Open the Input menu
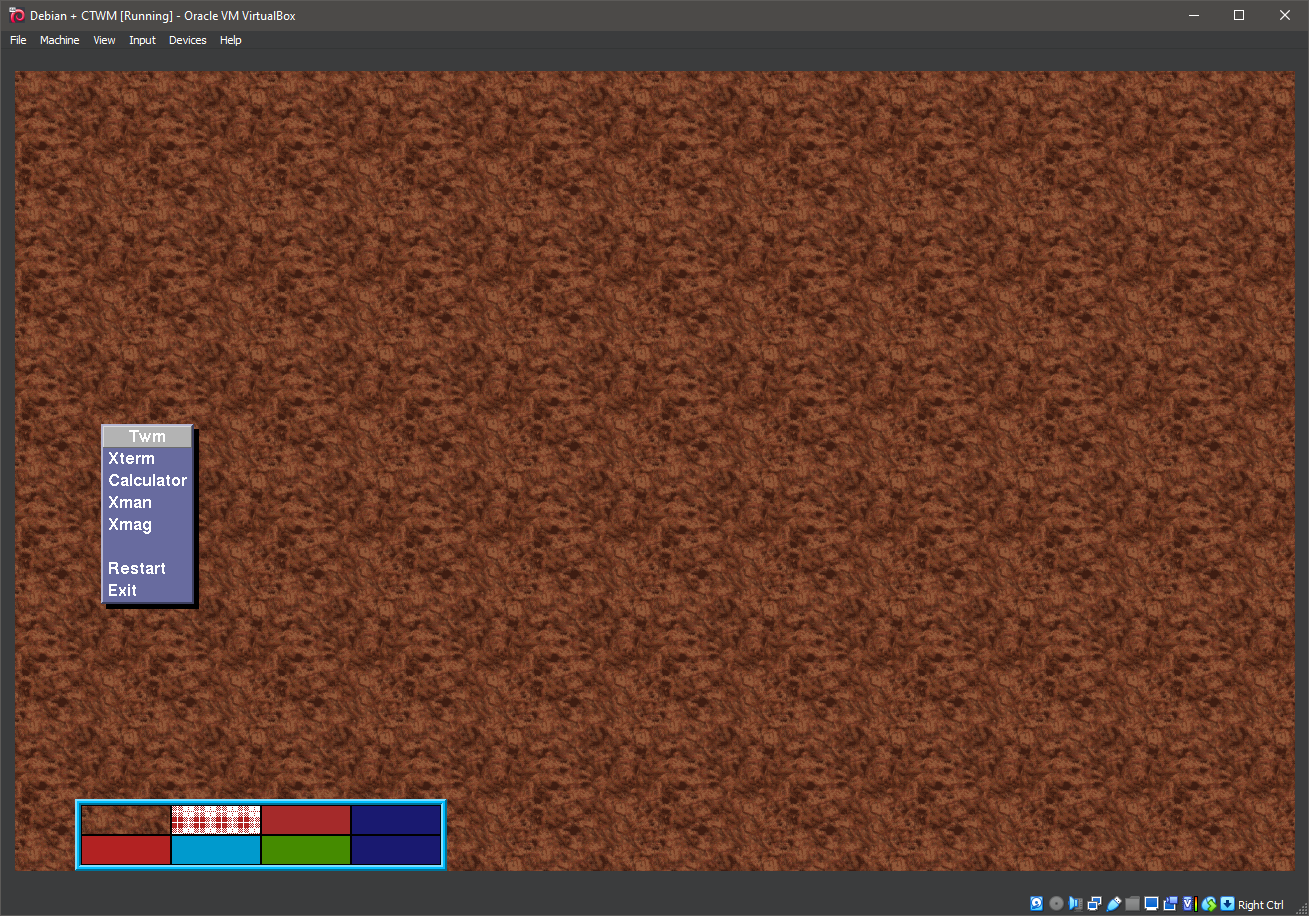The width and height of the screenshot is (1309, 916). (x=142, y=40)
